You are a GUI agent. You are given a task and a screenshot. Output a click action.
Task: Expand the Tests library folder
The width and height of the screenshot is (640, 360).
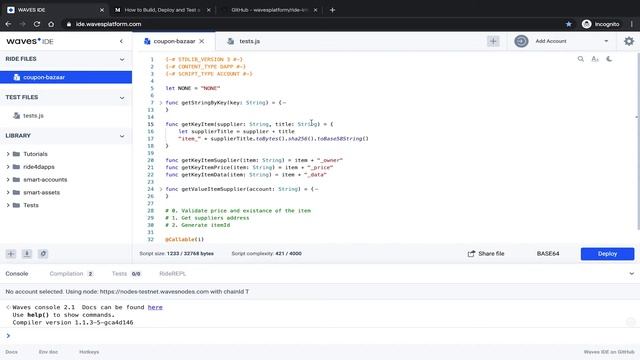8,205
